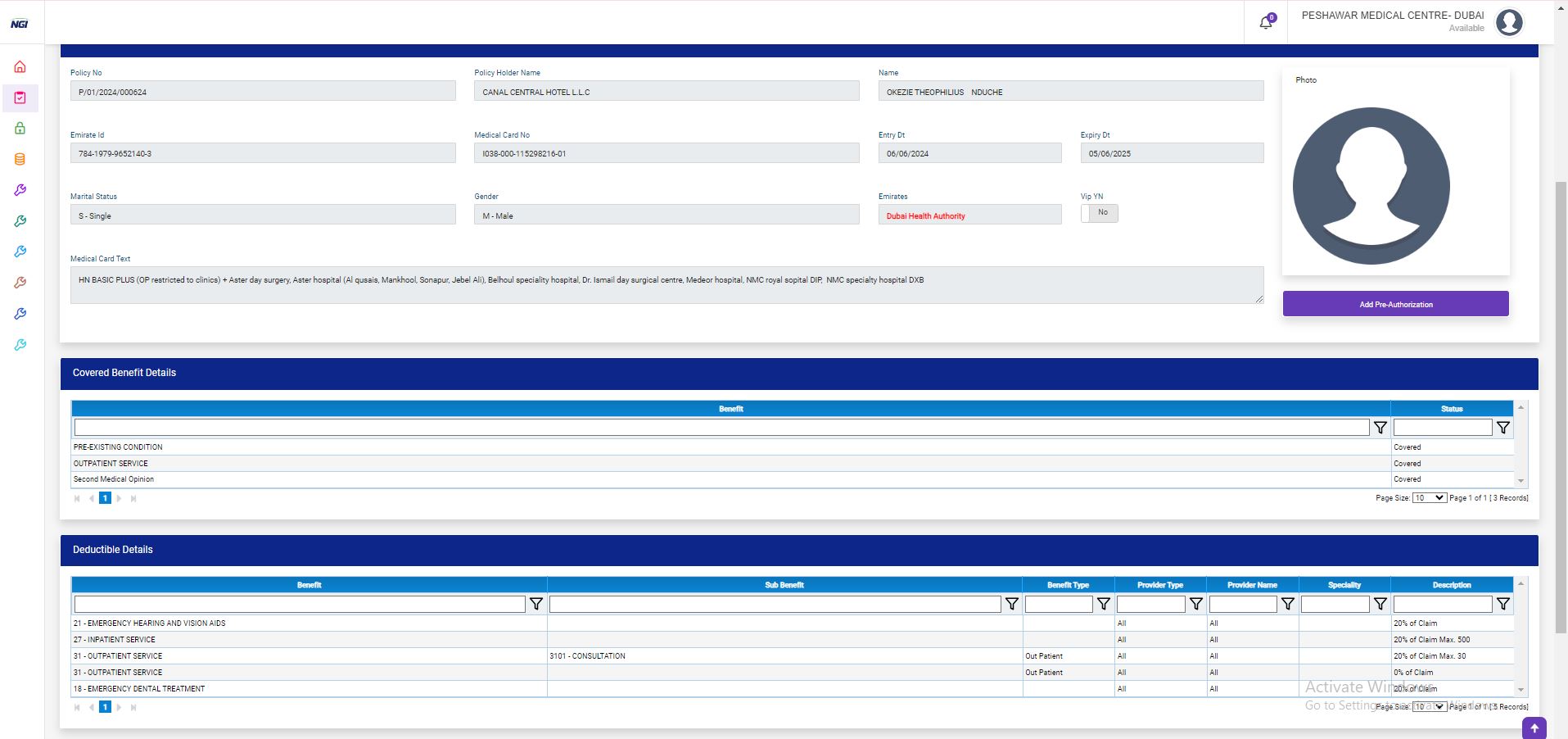The image size is (1568, 739).
Task: Click the filter icon for Status column
Action: point(1502,428)
